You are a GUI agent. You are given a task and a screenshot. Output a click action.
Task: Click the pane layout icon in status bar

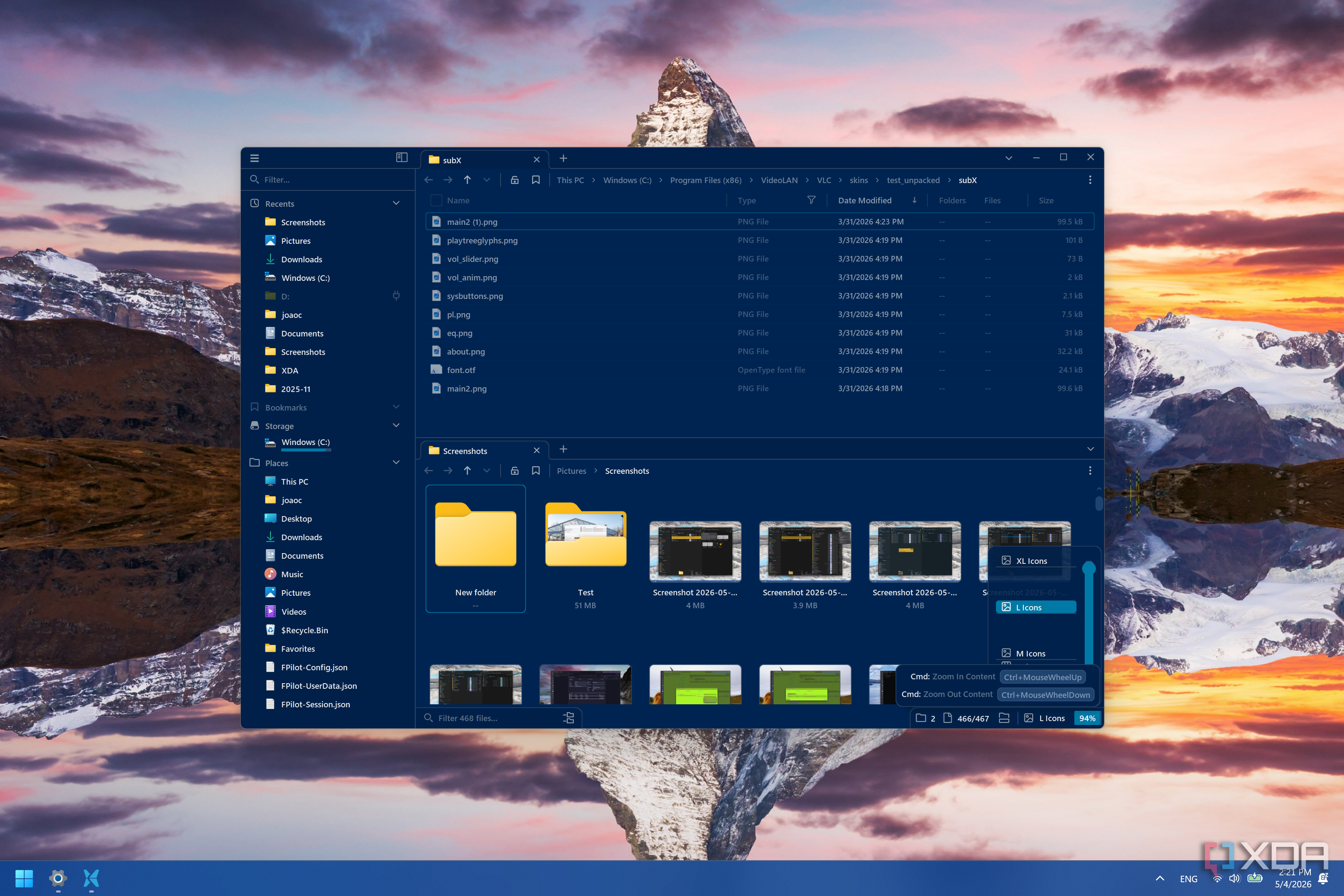pos(1004,718)
